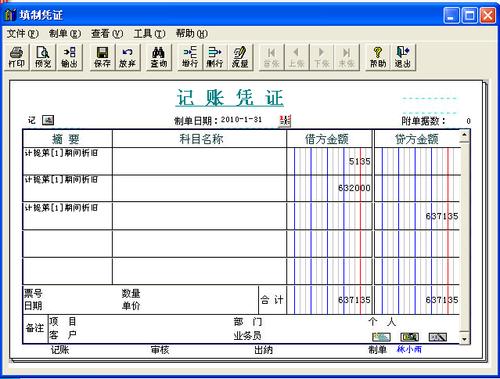Click debit amount 5135 in first row
The height and width of the screenshot is (379, 500).
point(359,161)
